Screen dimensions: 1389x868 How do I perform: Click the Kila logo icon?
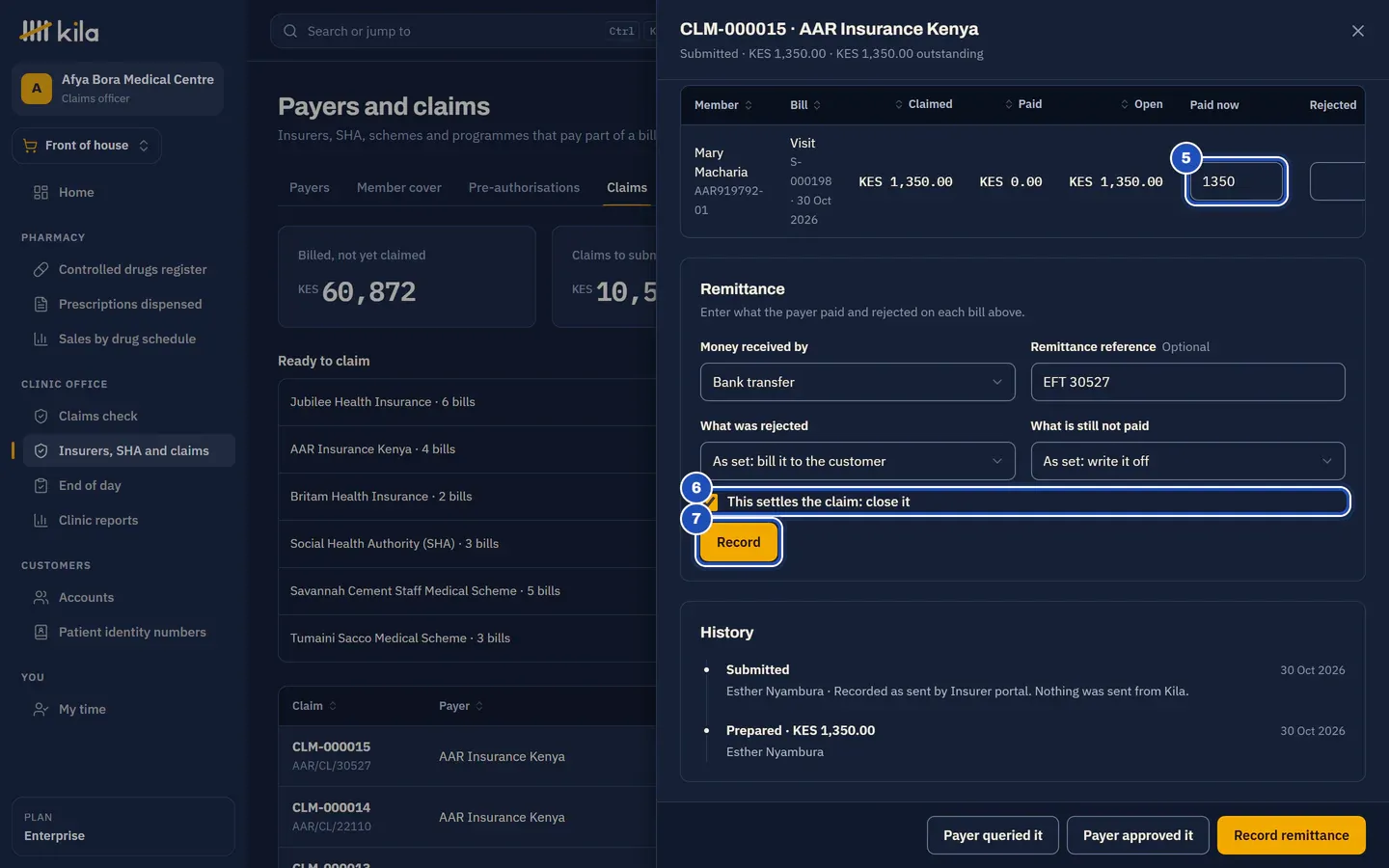point(36,31)
